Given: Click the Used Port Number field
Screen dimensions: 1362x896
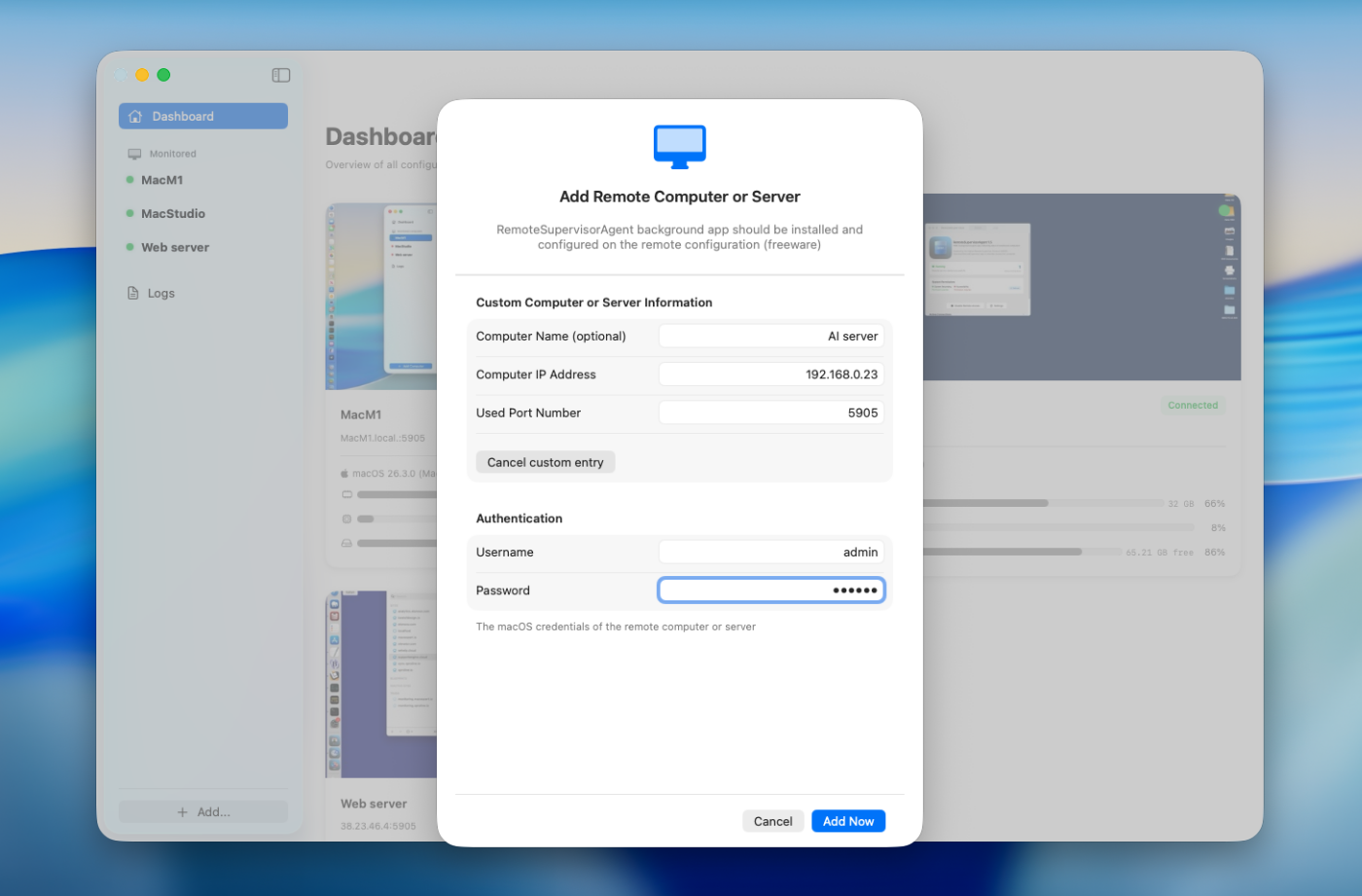Looking at the screenshot, I should tap(771, 412).
